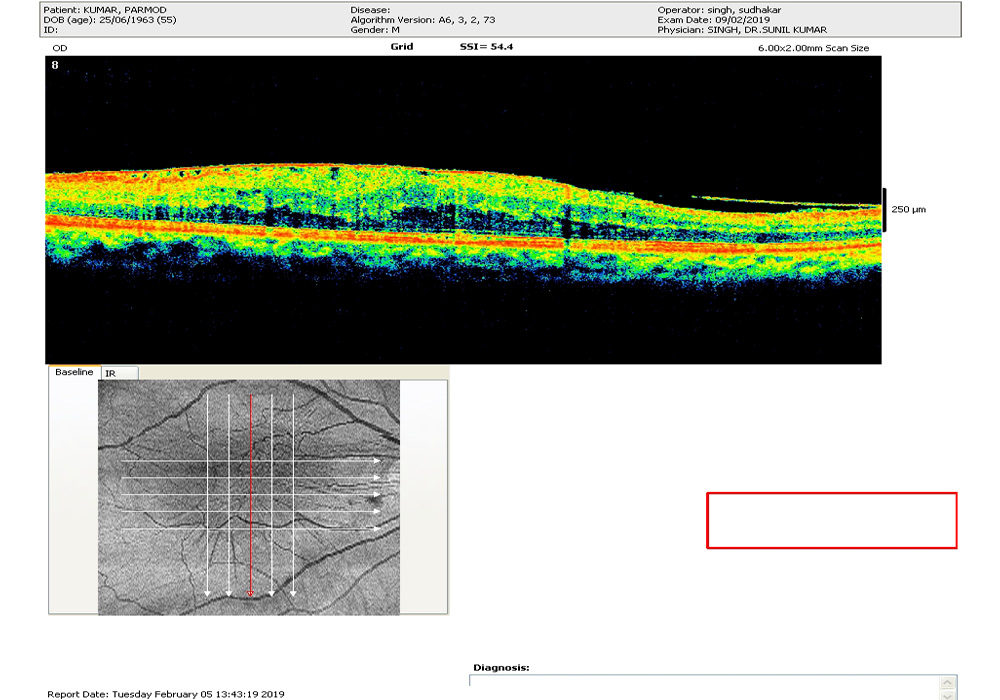
Task: Click the 'SSI= 54.4' value
Action: [486, 47]
